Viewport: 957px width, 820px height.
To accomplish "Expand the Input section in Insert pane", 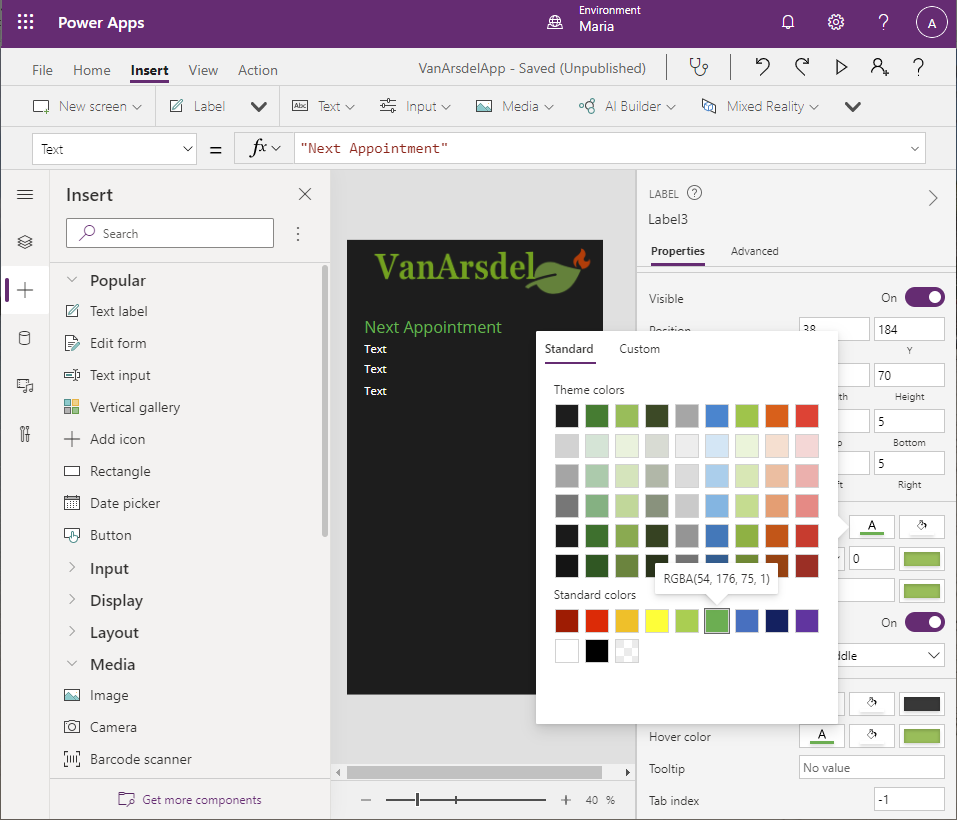I will (71, 567).
